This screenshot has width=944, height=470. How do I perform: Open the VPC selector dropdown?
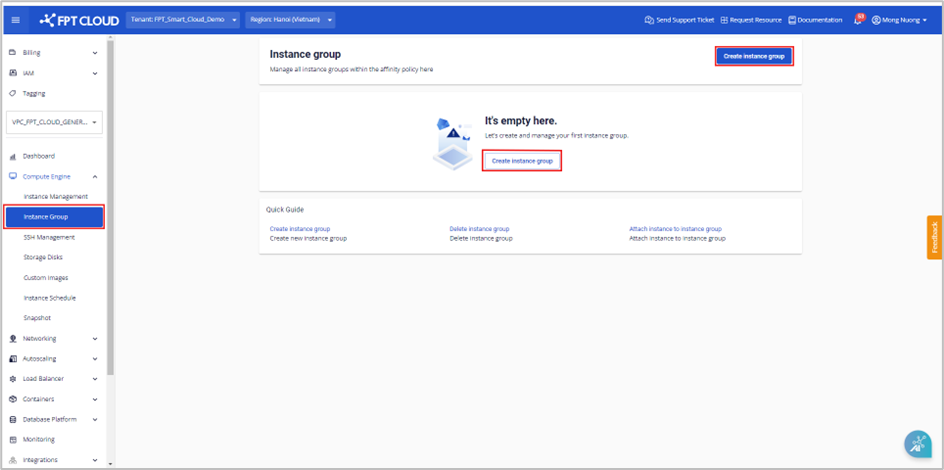[x=55, y=123]
